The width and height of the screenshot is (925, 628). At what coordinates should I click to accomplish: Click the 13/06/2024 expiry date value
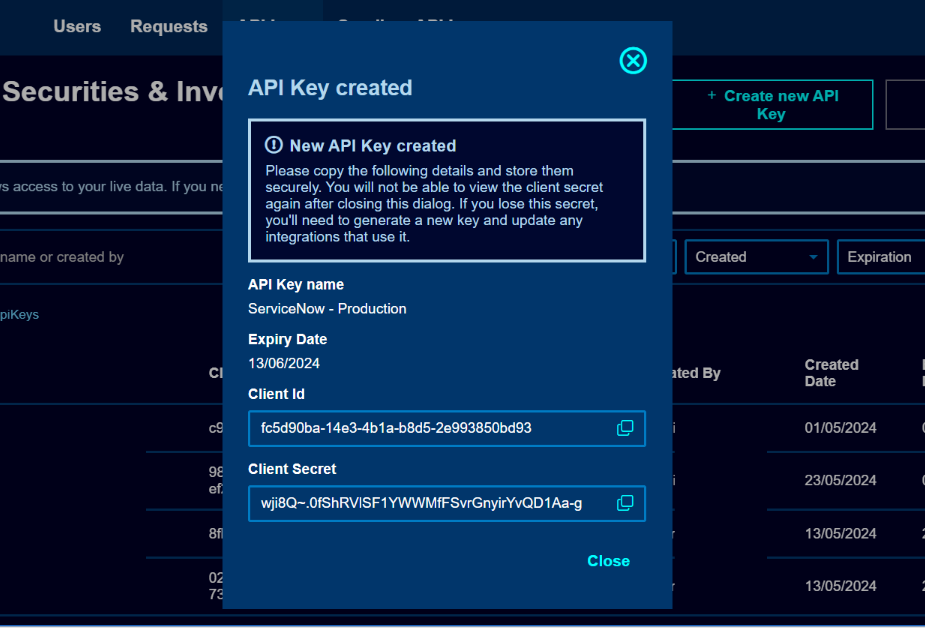pyautogui.click(x=284, y=363)
